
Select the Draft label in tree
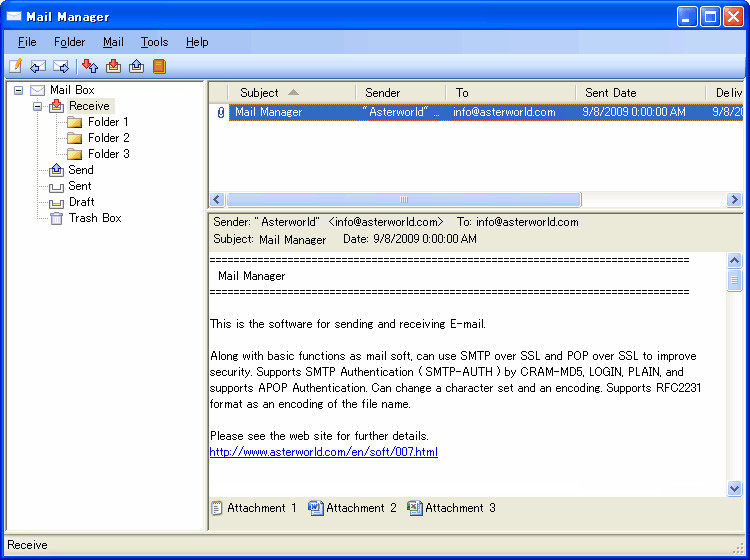[x=82, y=202]
